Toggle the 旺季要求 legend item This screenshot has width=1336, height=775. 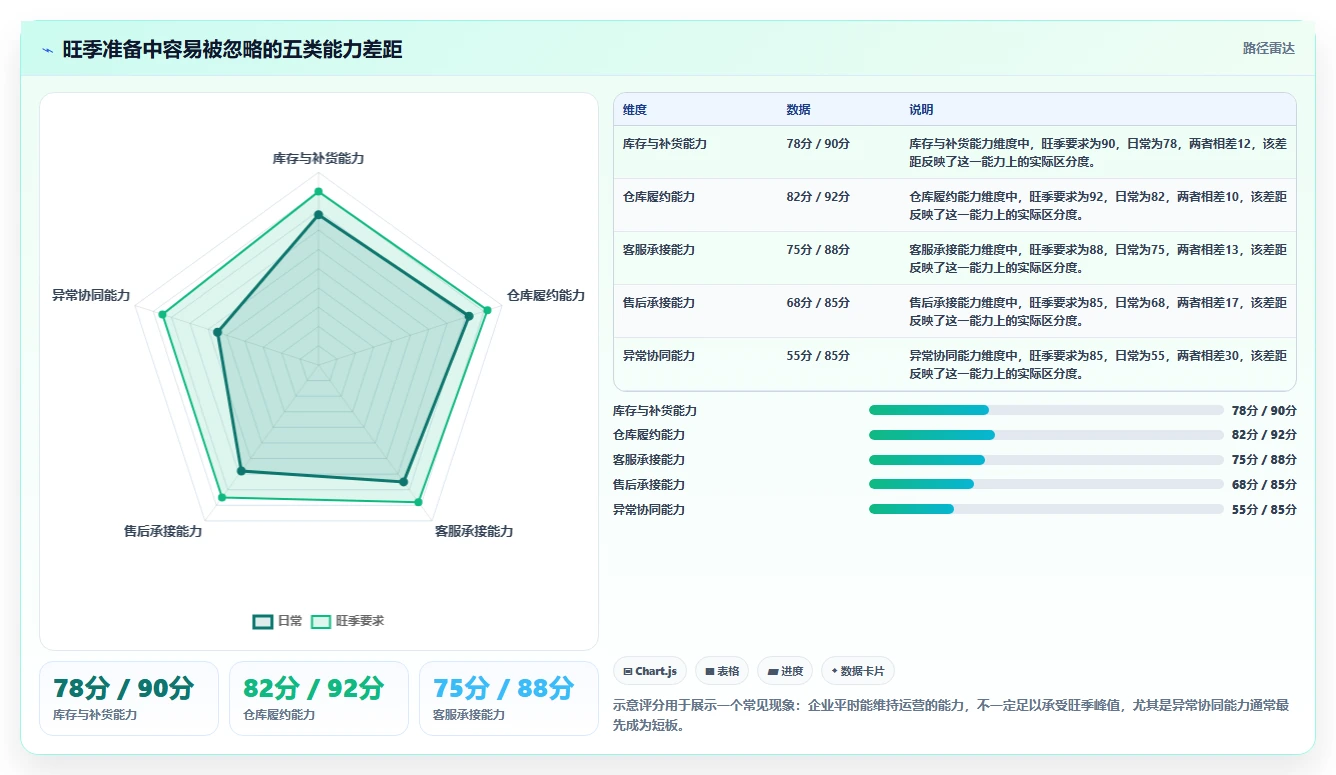point(347,621)
